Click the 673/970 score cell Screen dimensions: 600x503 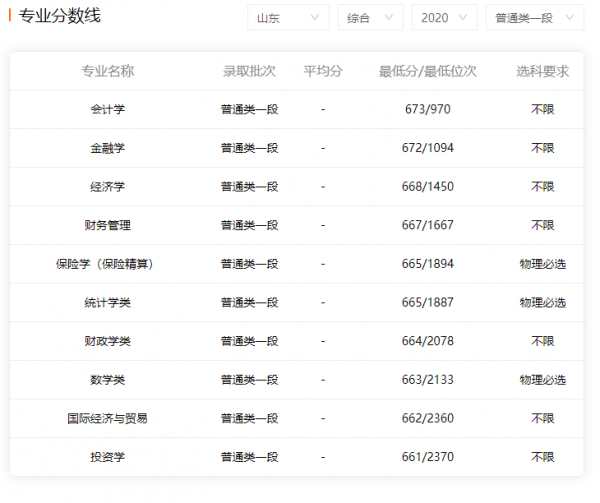427,109
